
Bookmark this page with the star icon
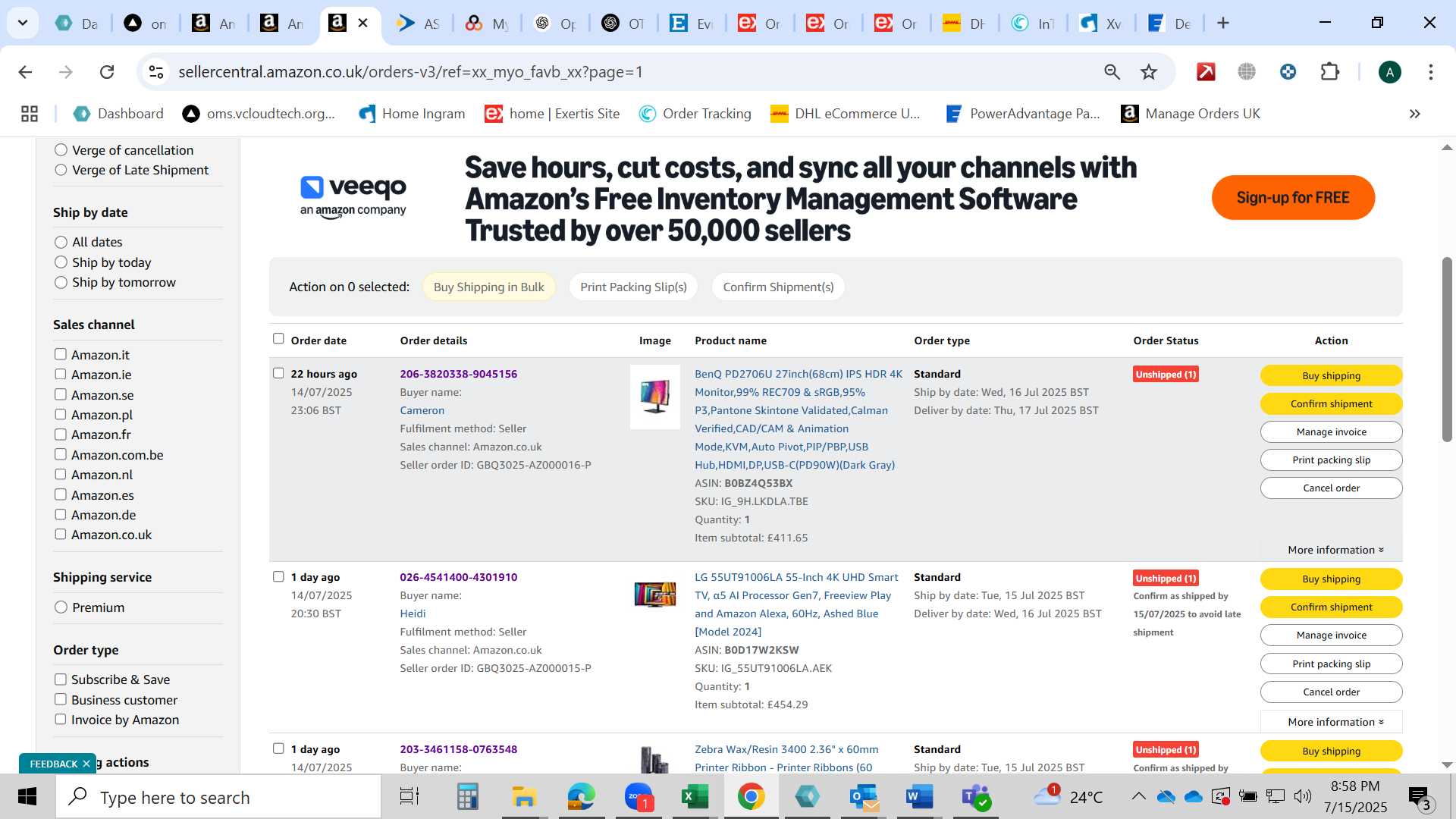coord(1149,72)
